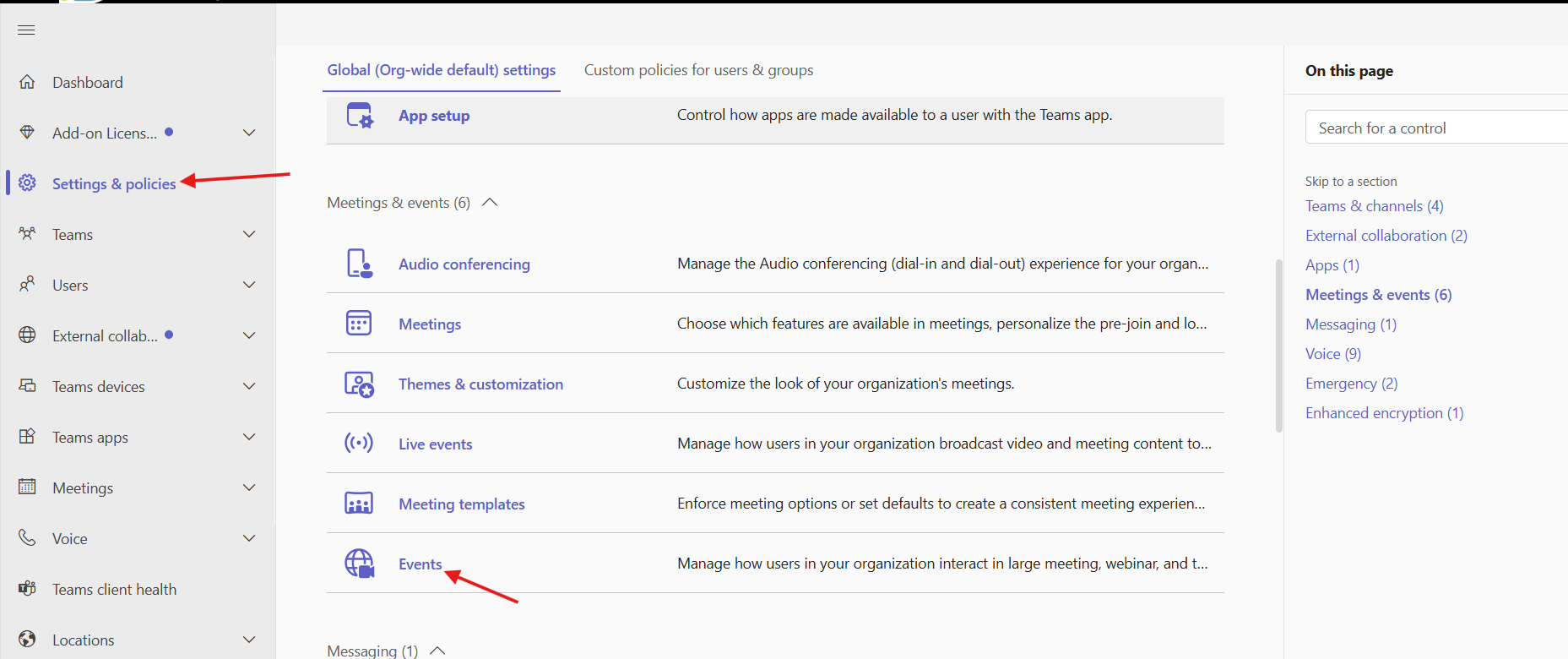Click the Teams people icon in the sidebar

click(x=27, y=234)
